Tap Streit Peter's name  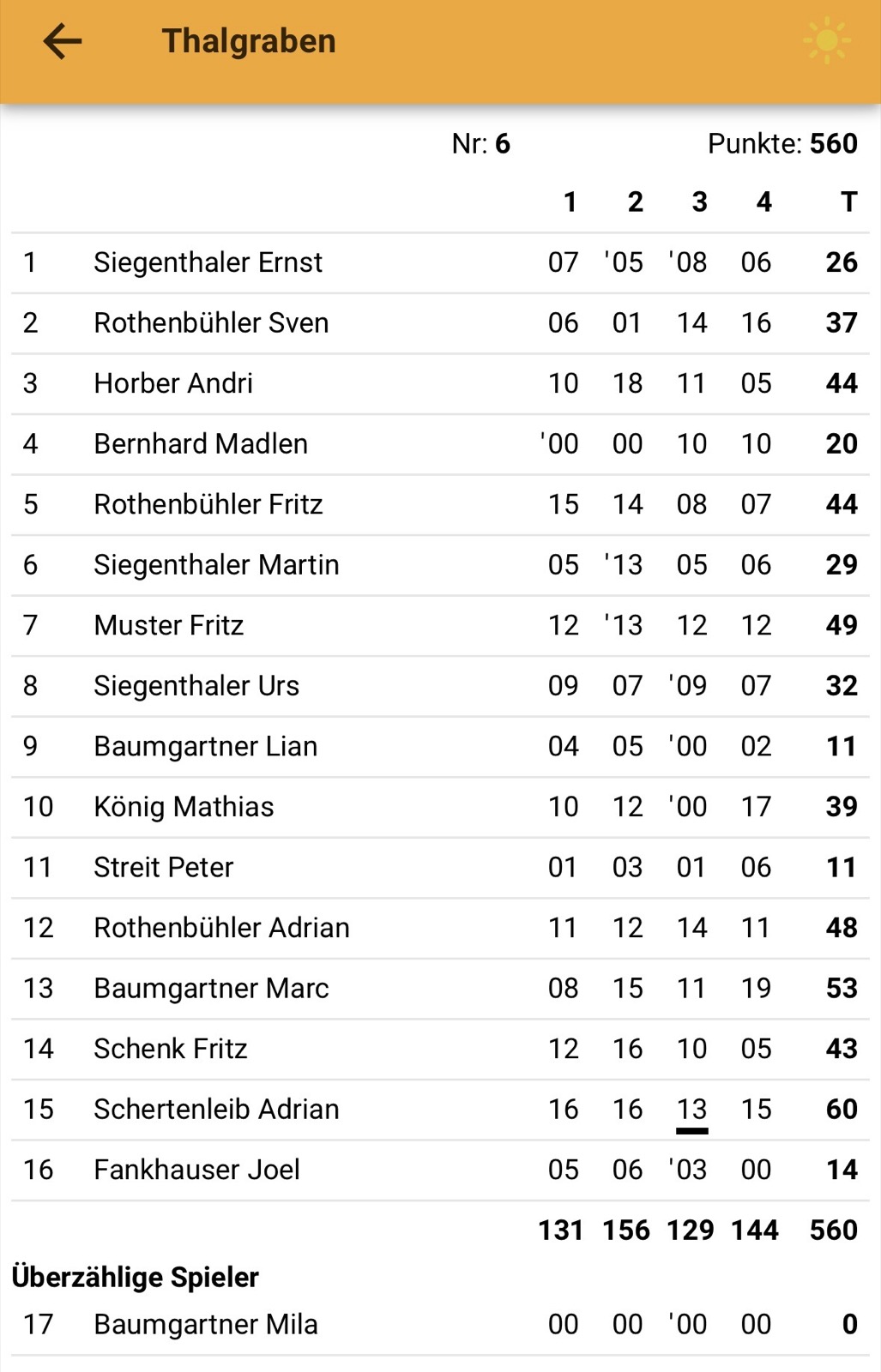coord(163,868)
